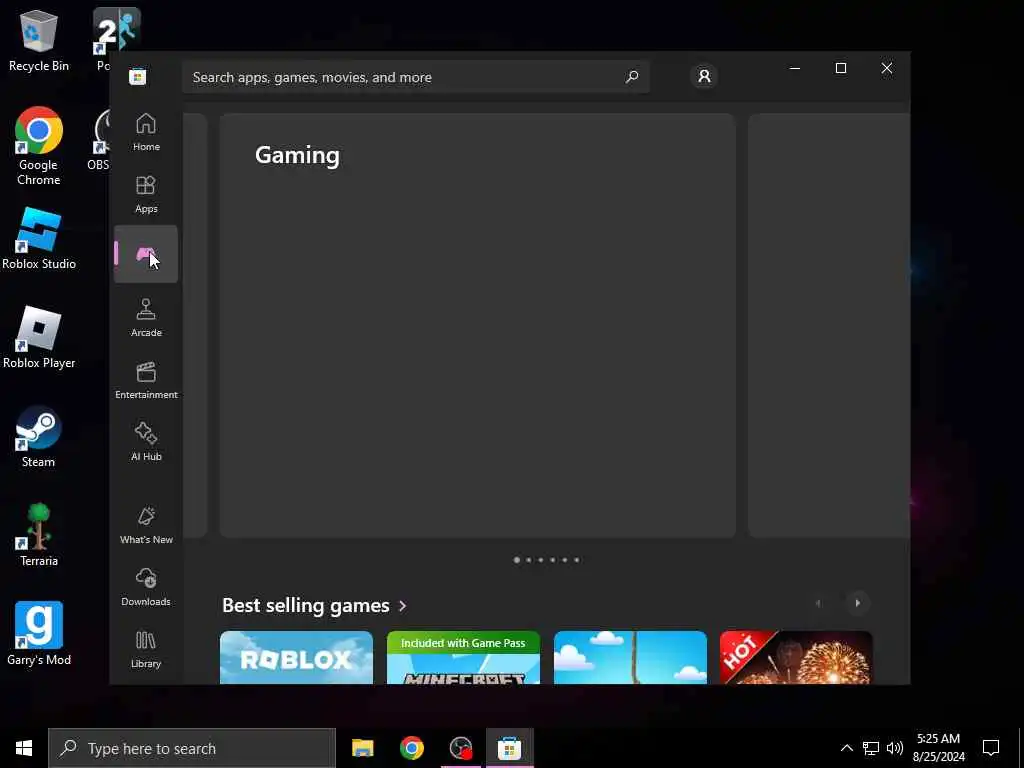
Task: Close the Microsoft Store window
Action: pyautogui.click(x=886, y=68)
